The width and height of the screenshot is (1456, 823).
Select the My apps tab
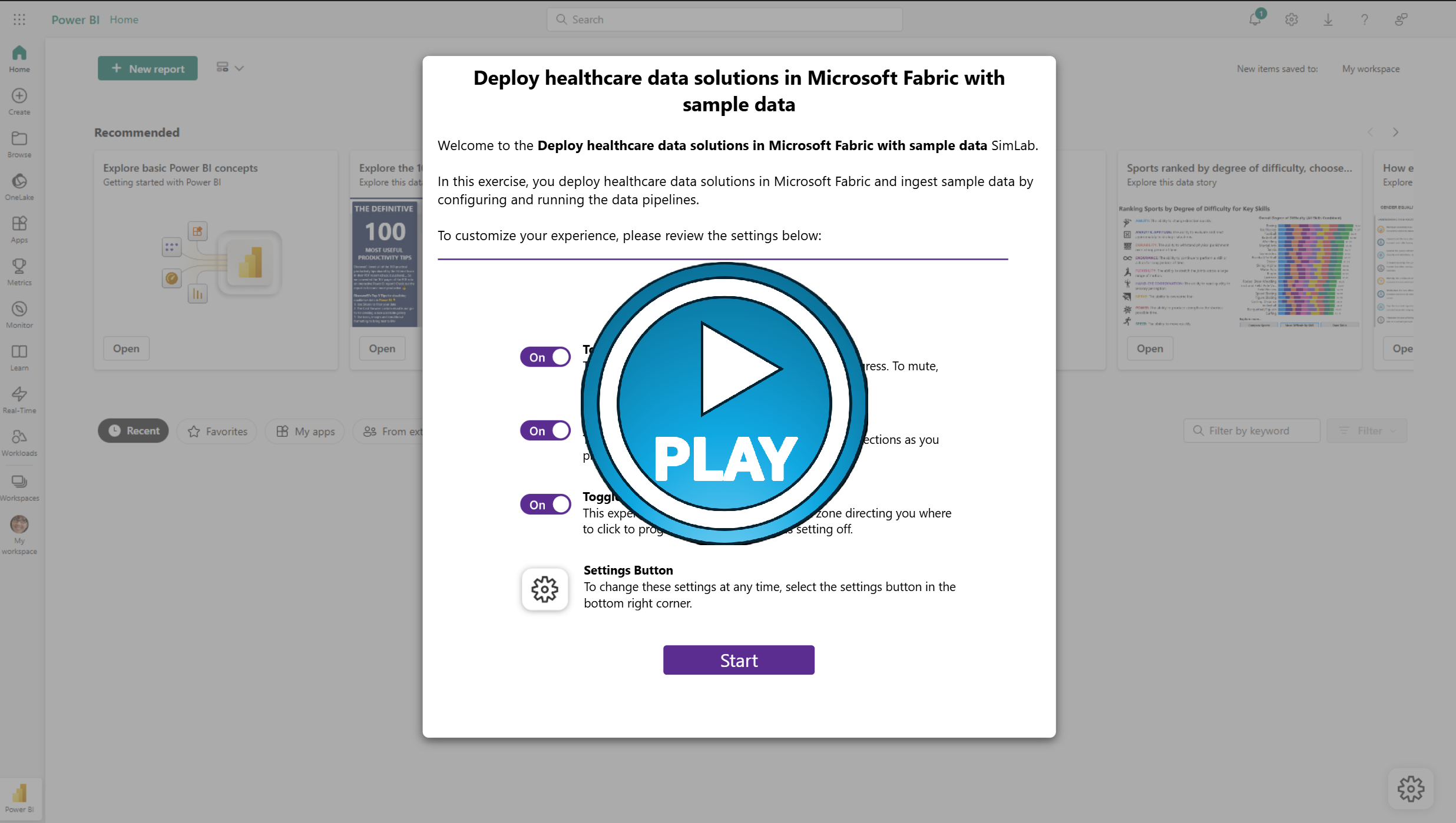(305, 431)
